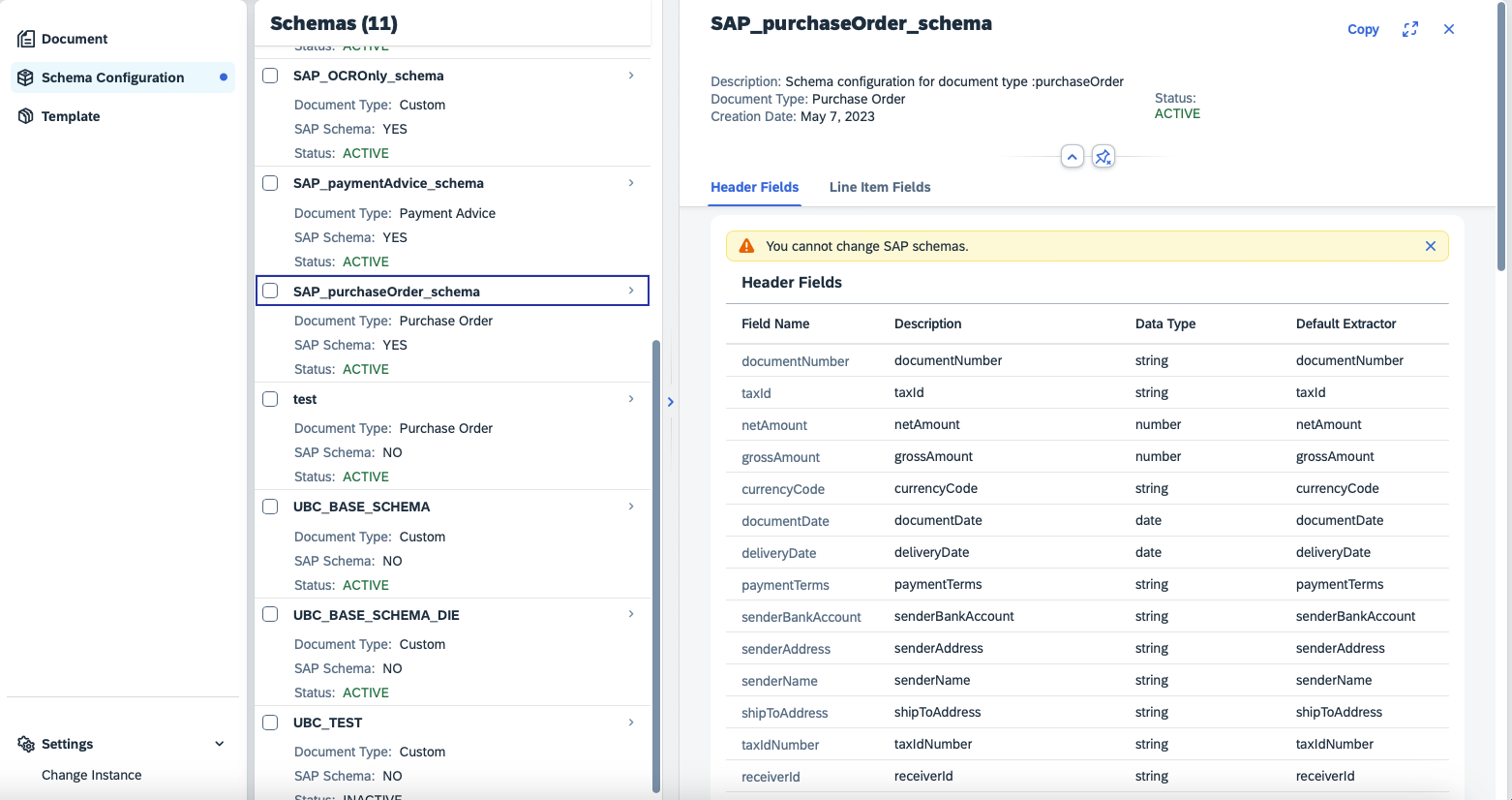
Task: Click the Field Name column header
Action: click(x=775, y=323)
